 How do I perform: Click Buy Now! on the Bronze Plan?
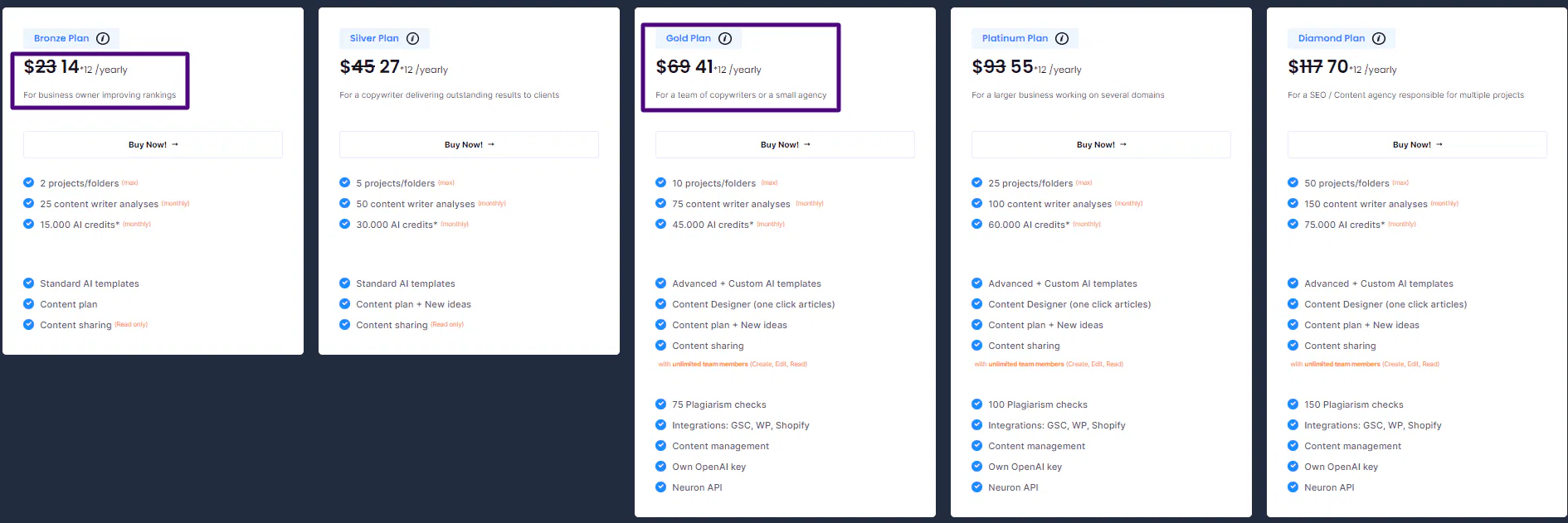click(153, 144)
